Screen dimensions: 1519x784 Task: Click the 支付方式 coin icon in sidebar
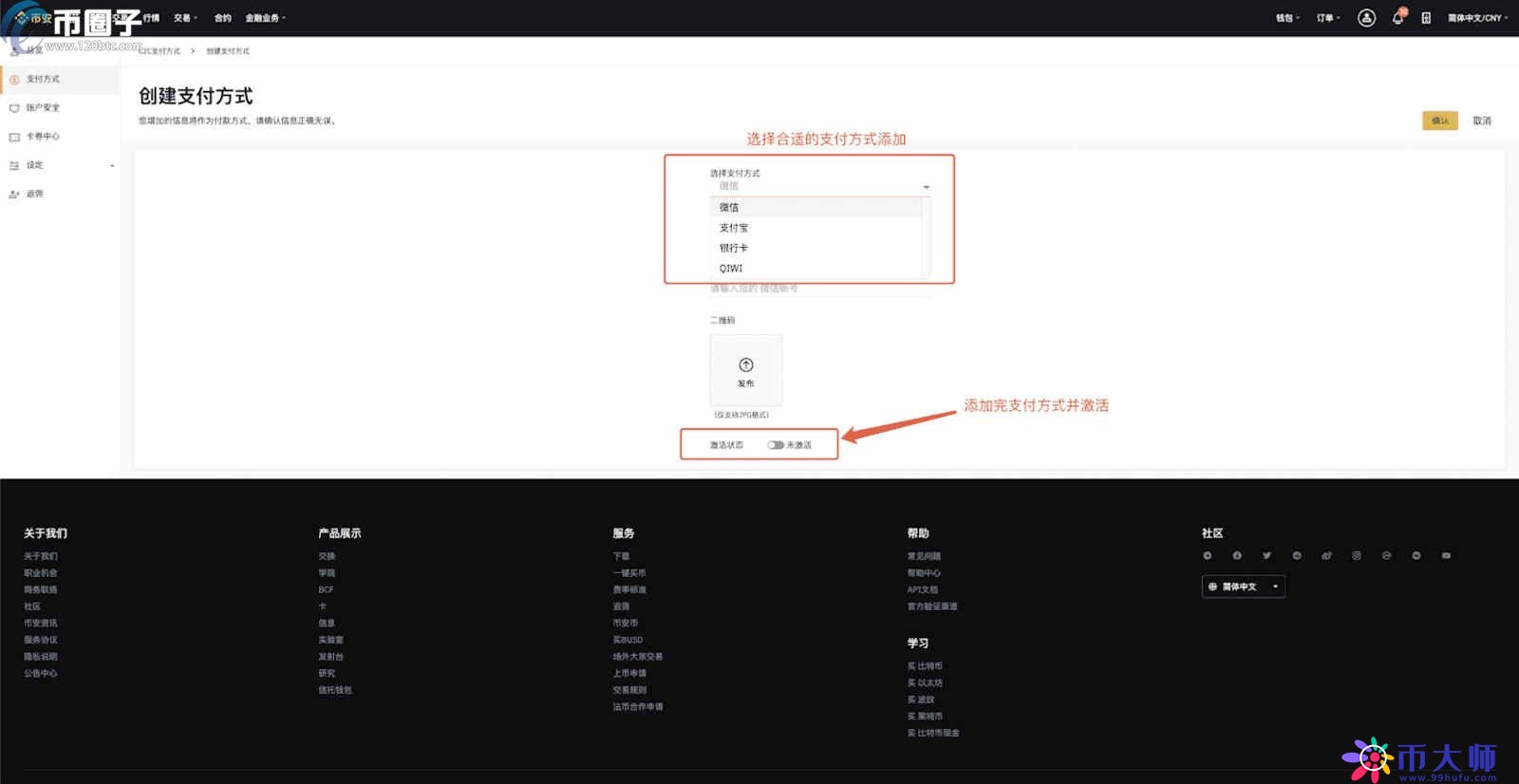[x=14, y=80]
